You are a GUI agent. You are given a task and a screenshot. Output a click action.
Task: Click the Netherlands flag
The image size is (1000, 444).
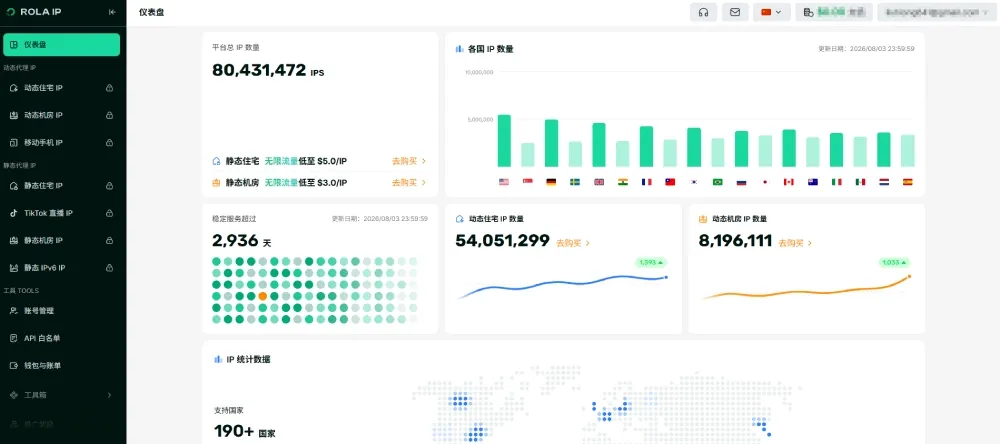883,182
